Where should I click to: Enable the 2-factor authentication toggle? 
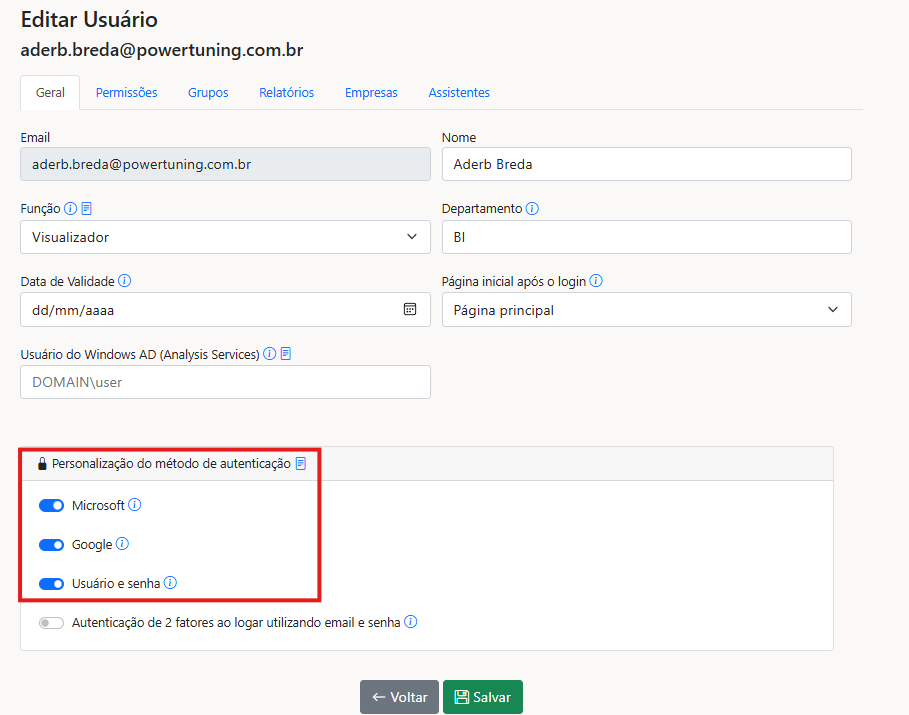[x=51, y=623]
